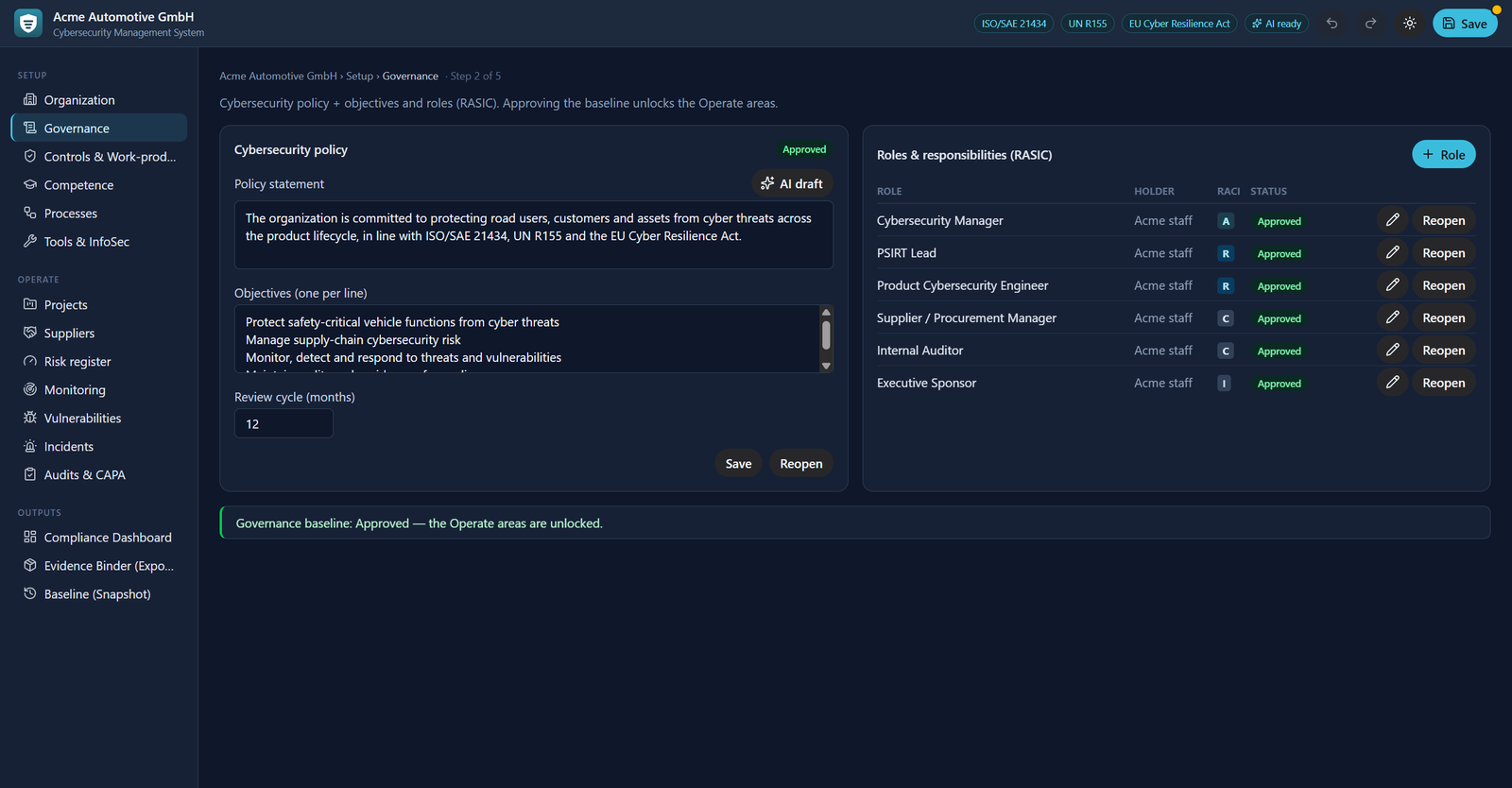The image size is (1512, 788).
Task: Click the R RACI badge for PSIRT Lead
Action: point(1226,253)
